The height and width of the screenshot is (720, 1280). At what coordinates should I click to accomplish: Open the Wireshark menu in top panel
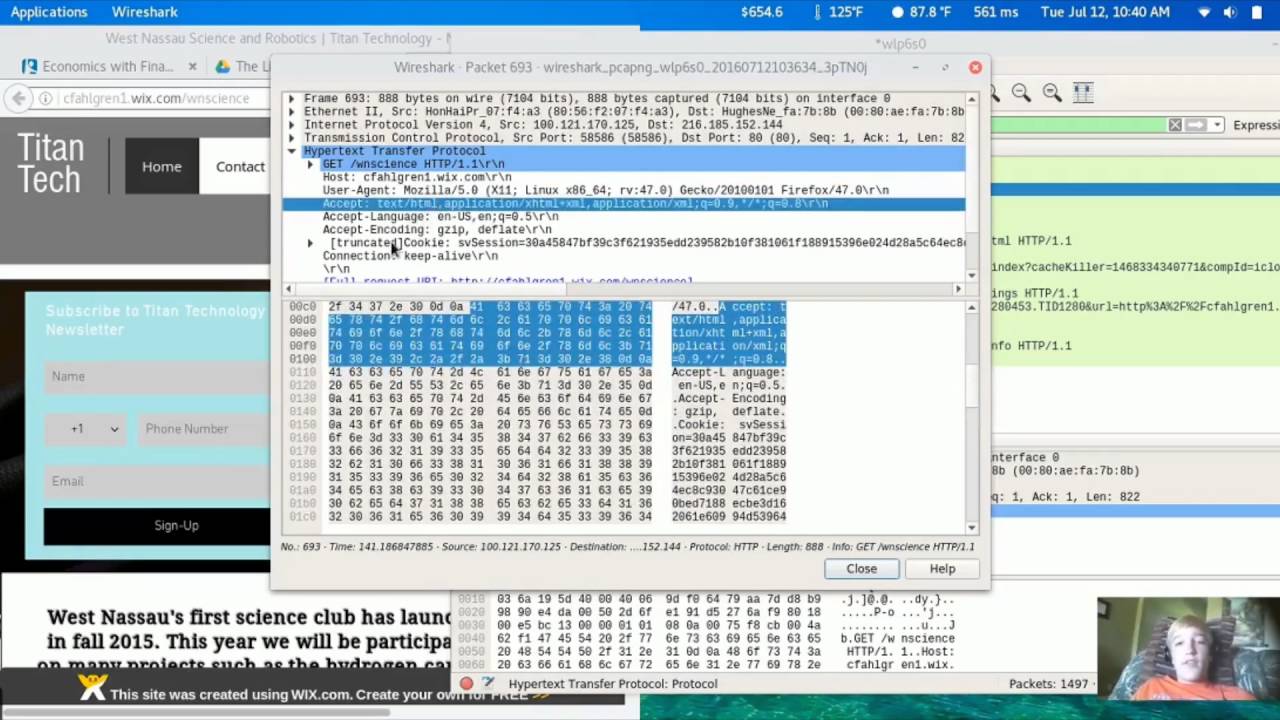click(x=144, y=12)
